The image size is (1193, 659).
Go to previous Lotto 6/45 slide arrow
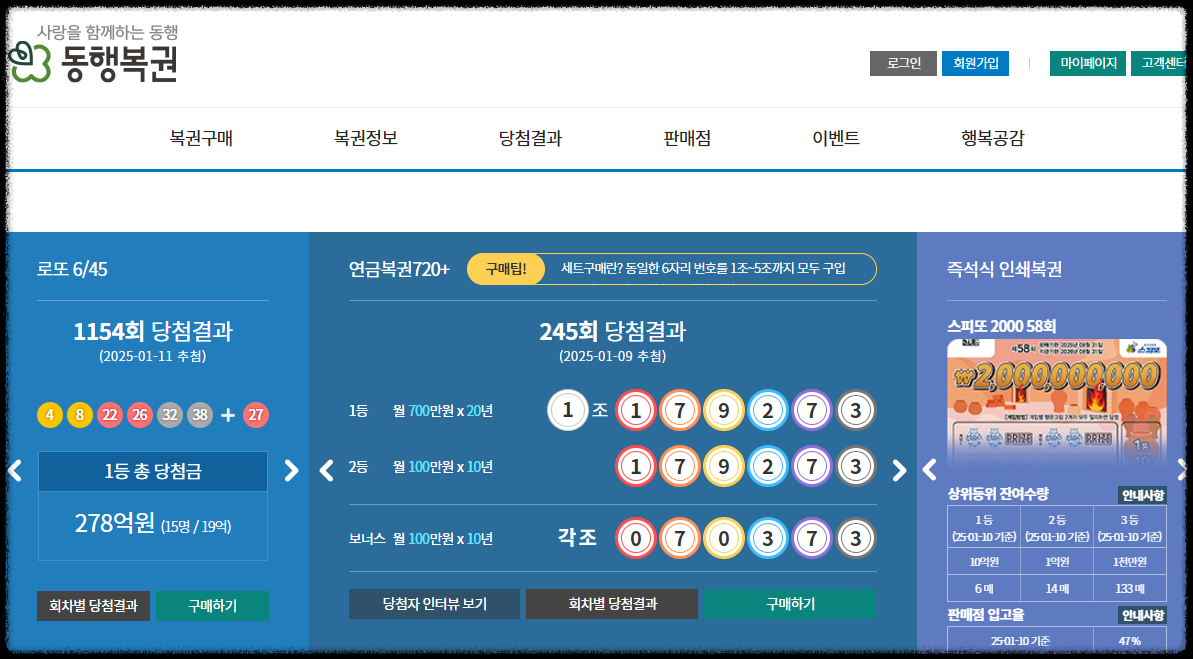tap(14, 470)
